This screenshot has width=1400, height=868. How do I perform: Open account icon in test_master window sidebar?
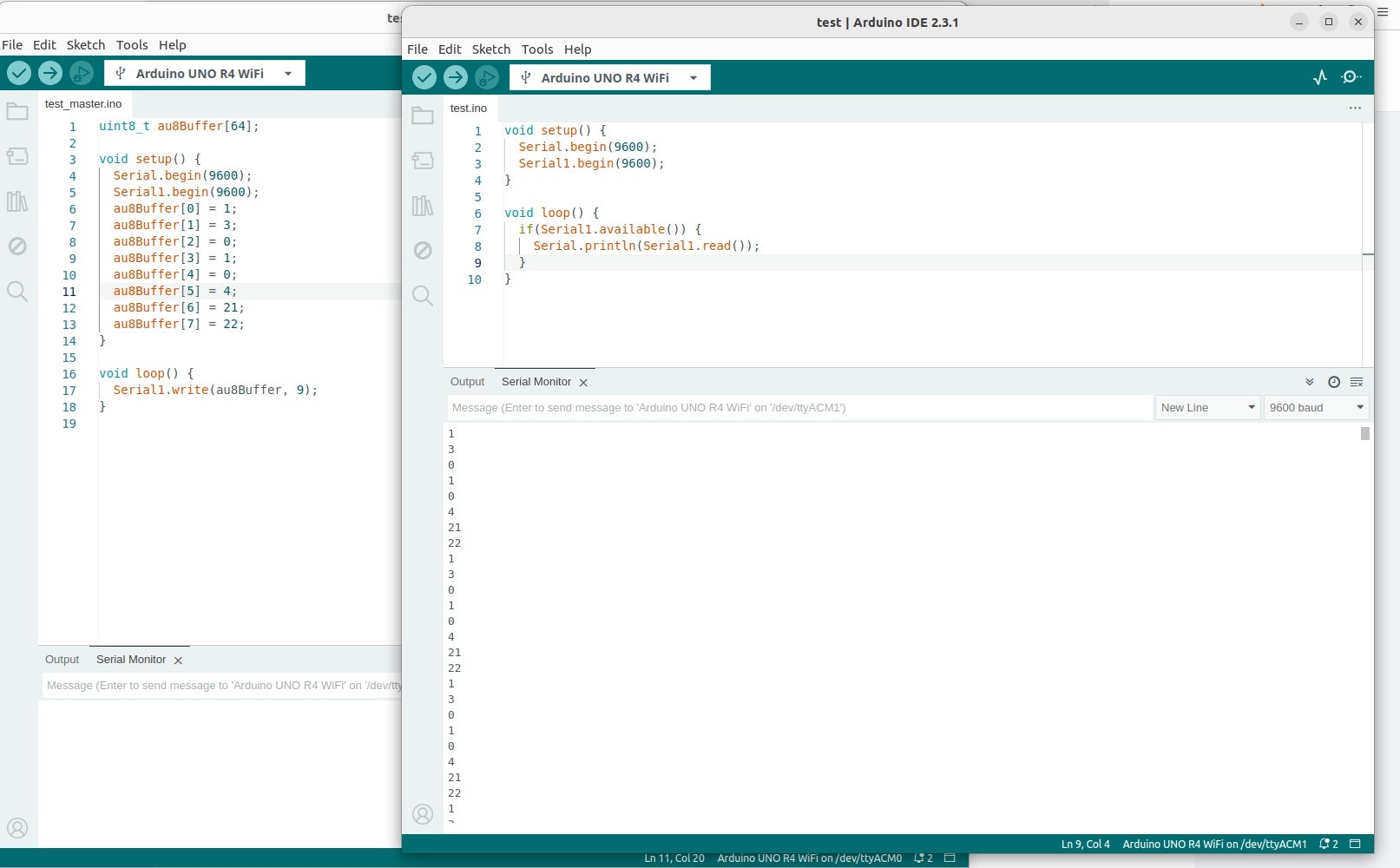point(17,828)
